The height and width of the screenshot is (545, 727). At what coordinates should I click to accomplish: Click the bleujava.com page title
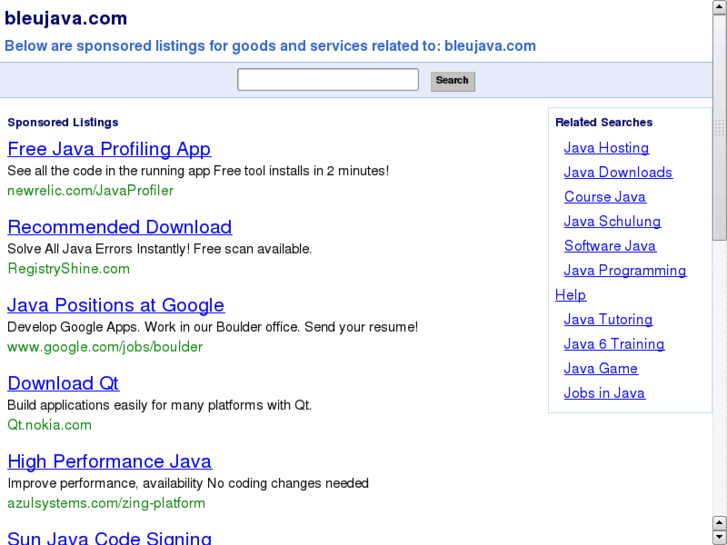[x=66, y=19]
